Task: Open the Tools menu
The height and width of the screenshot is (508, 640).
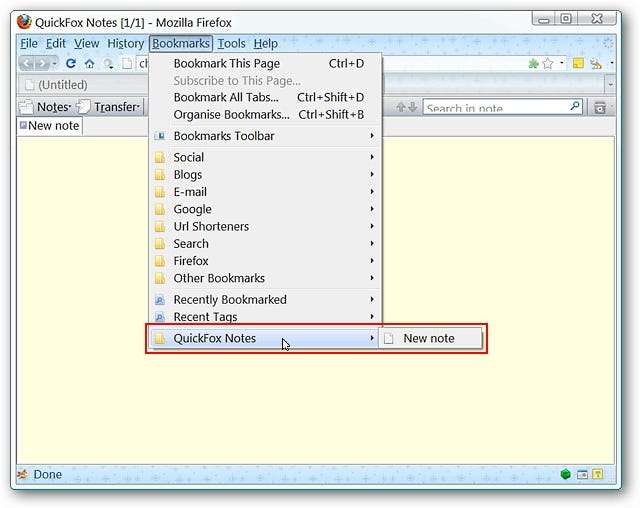Action: pos(231,43)
